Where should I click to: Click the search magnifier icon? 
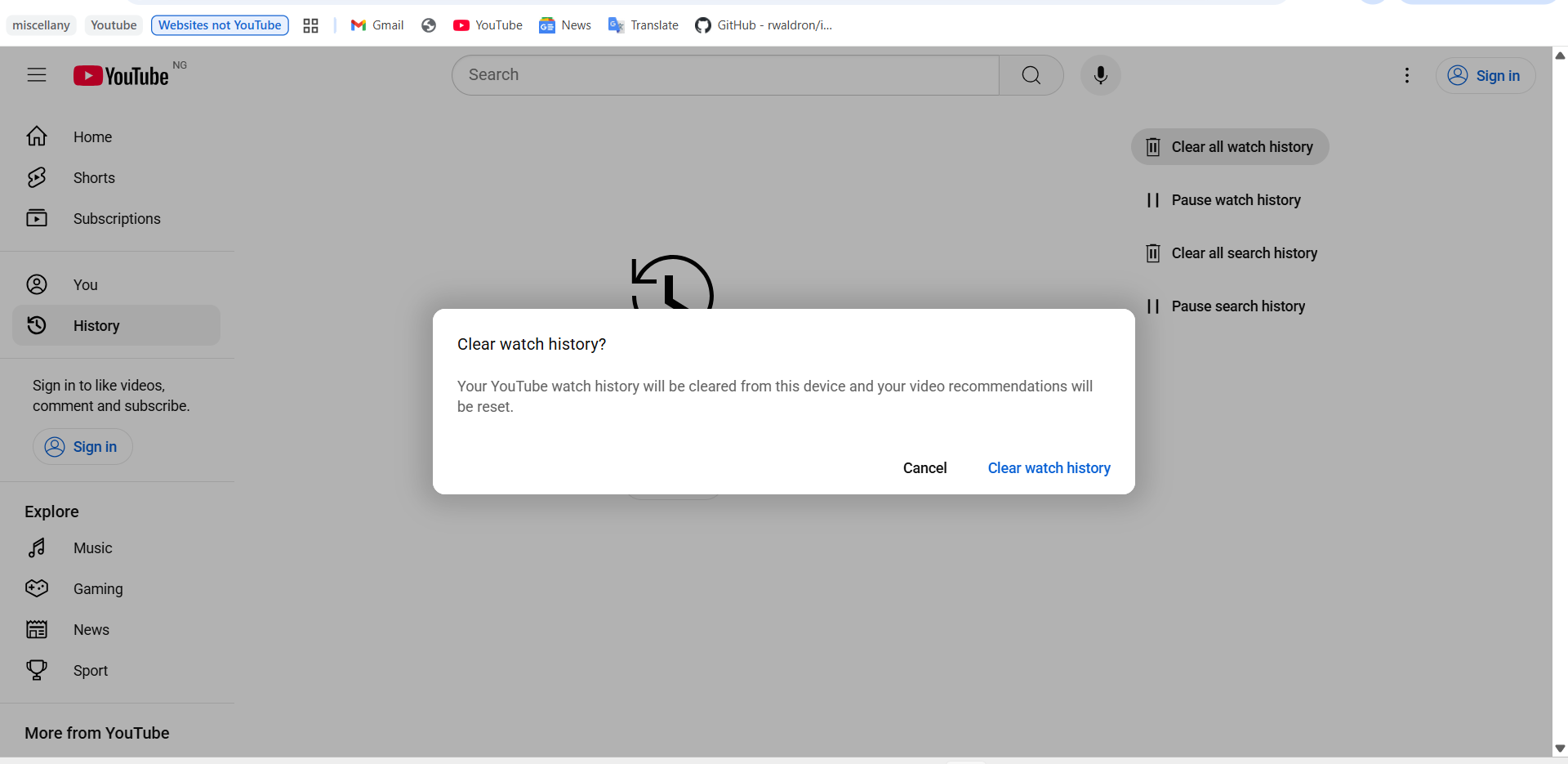tap(1031, 74)
